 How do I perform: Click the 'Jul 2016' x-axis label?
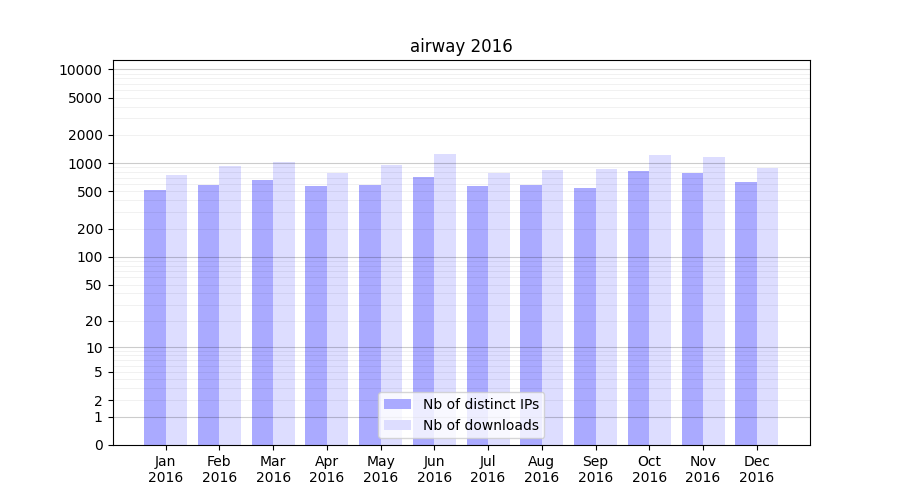[x=488, y=469]
